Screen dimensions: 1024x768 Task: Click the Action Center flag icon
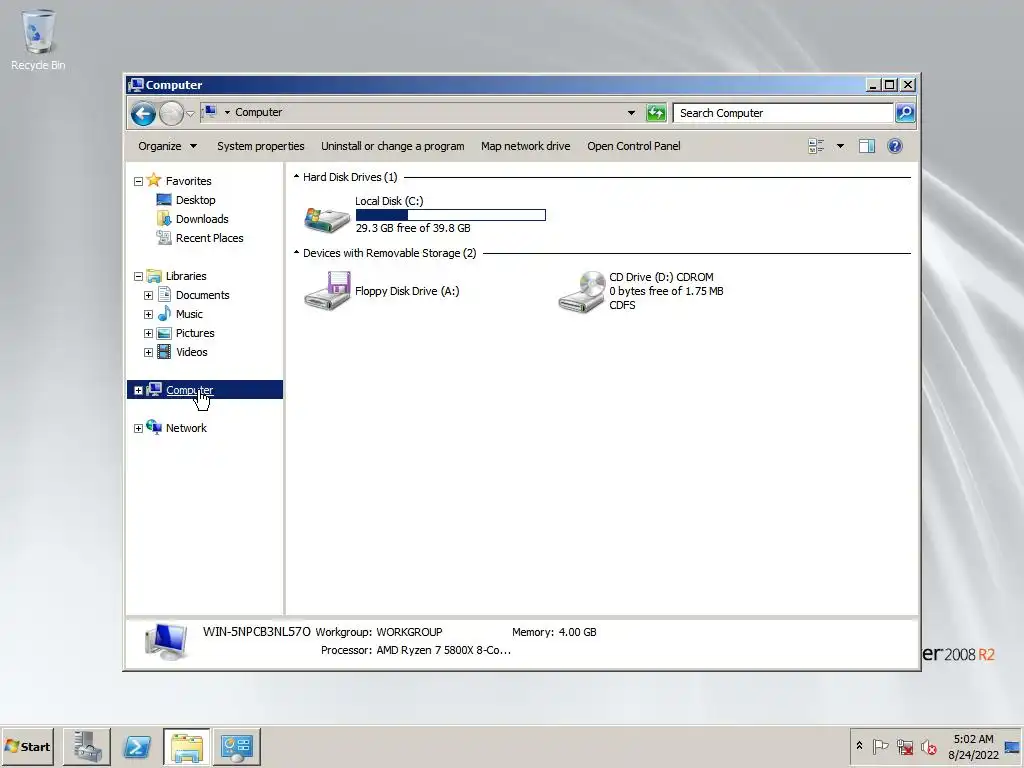pyautogui.click(x=880, y=746)
